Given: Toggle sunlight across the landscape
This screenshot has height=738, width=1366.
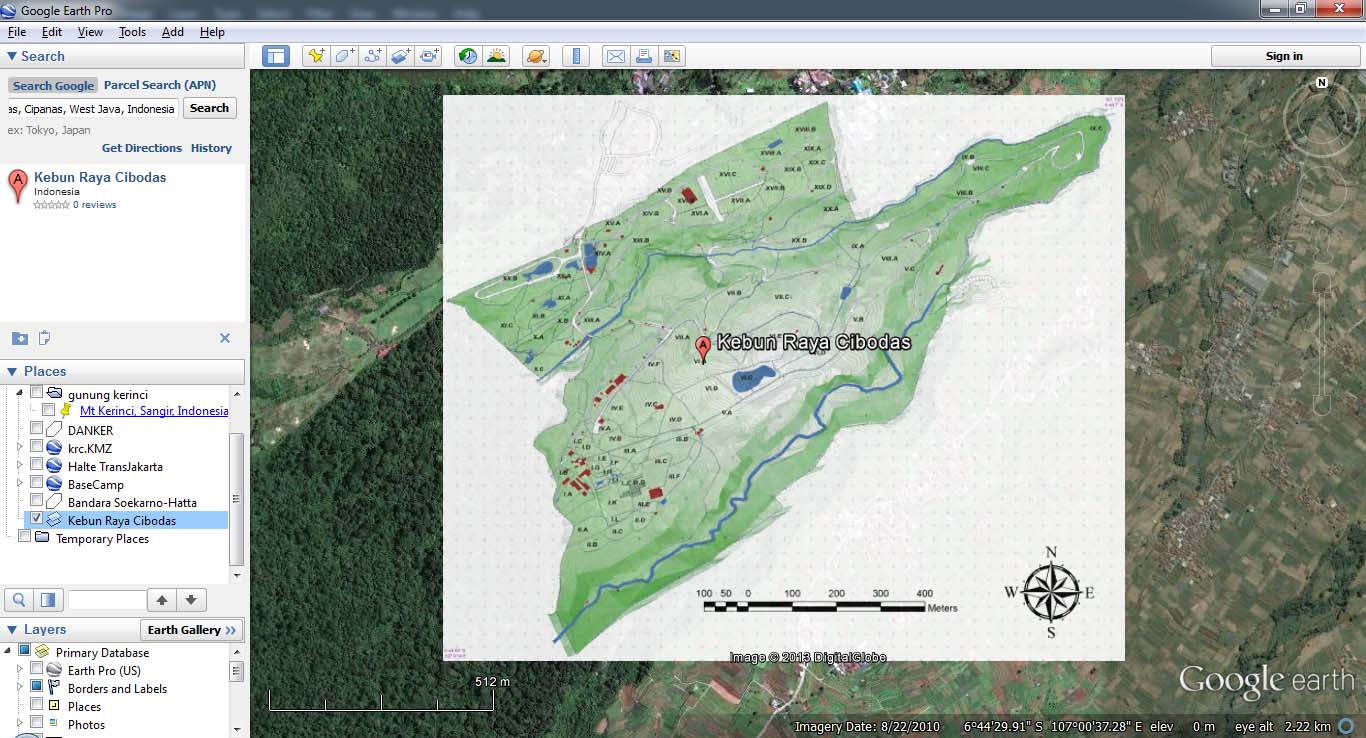Looking at the screenshot, I should point(495,56).
